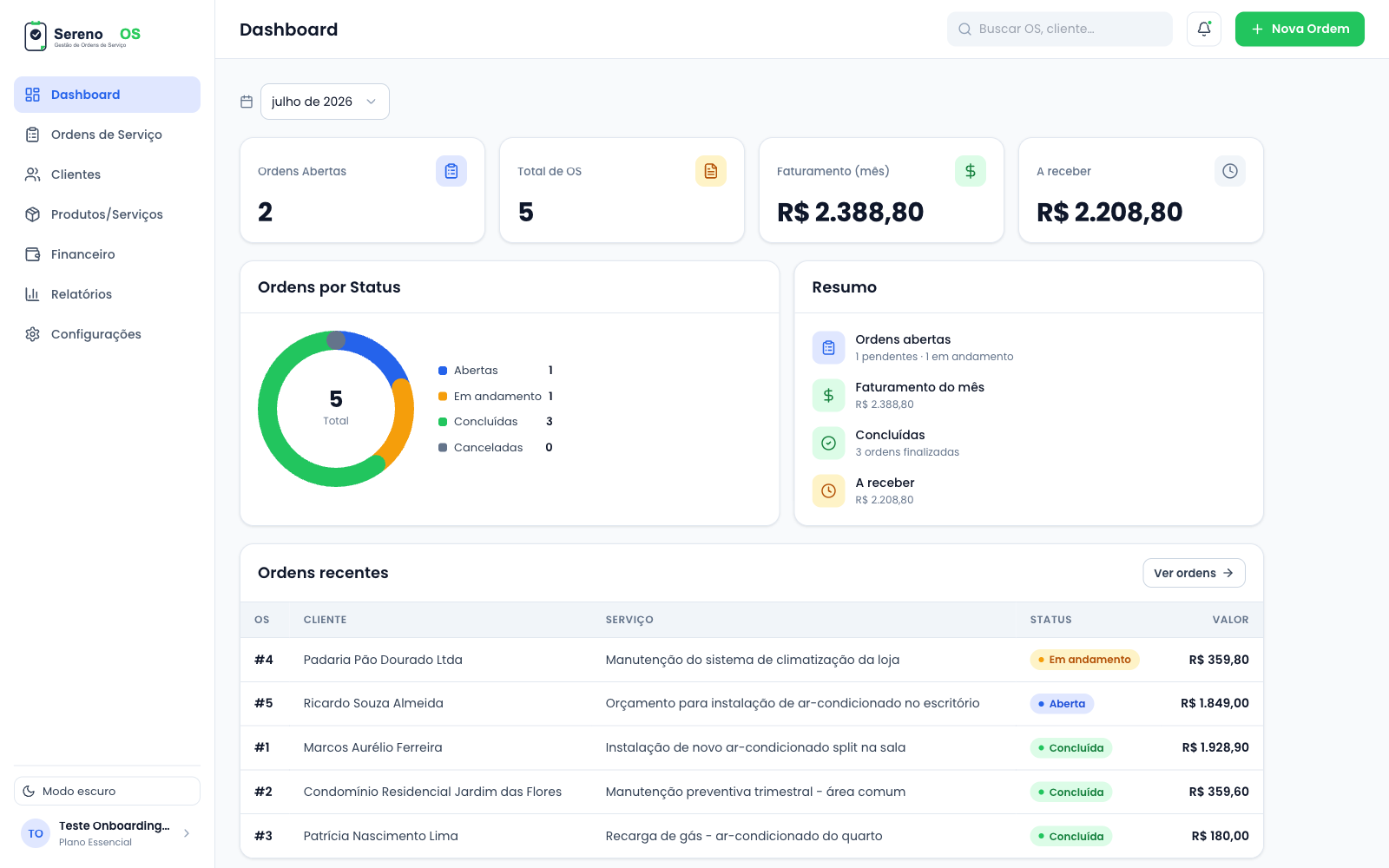The image size is (1389, 868).
Task: Click the Produtos/Serviços box icon
Action: [33, 214]
